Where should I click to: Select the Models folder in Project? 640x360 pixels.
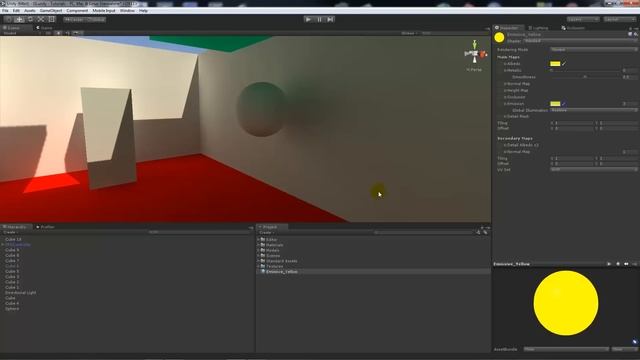coord(272,250)
